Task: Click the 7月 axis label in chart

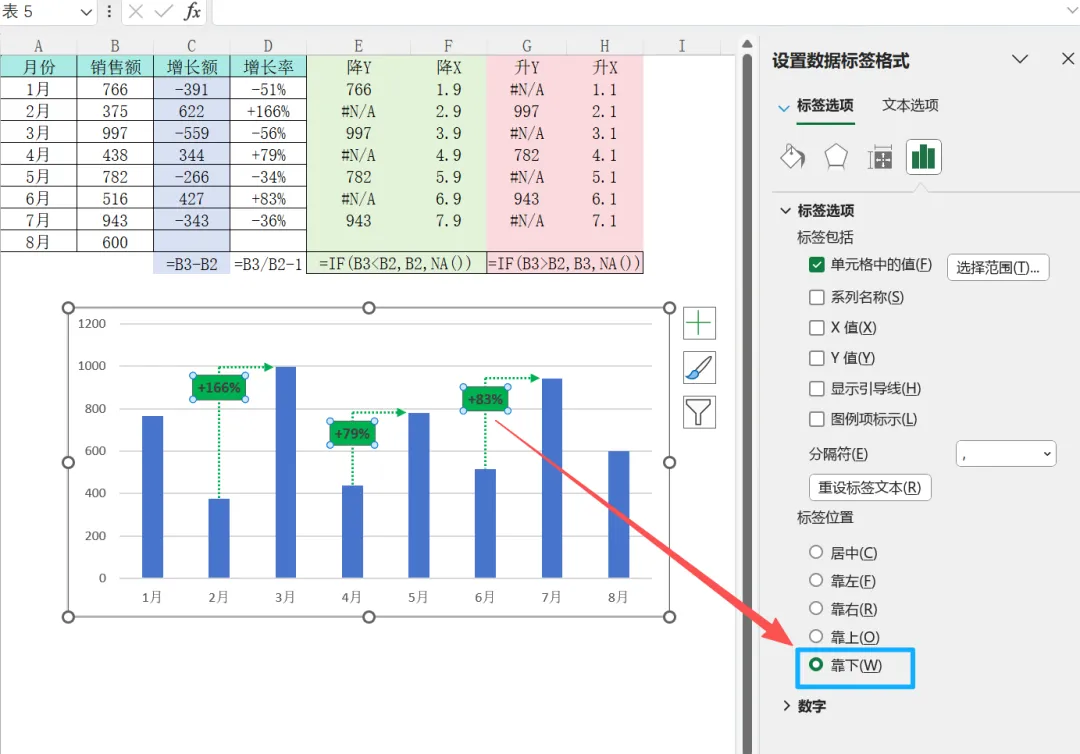Action: pos(551,597)
